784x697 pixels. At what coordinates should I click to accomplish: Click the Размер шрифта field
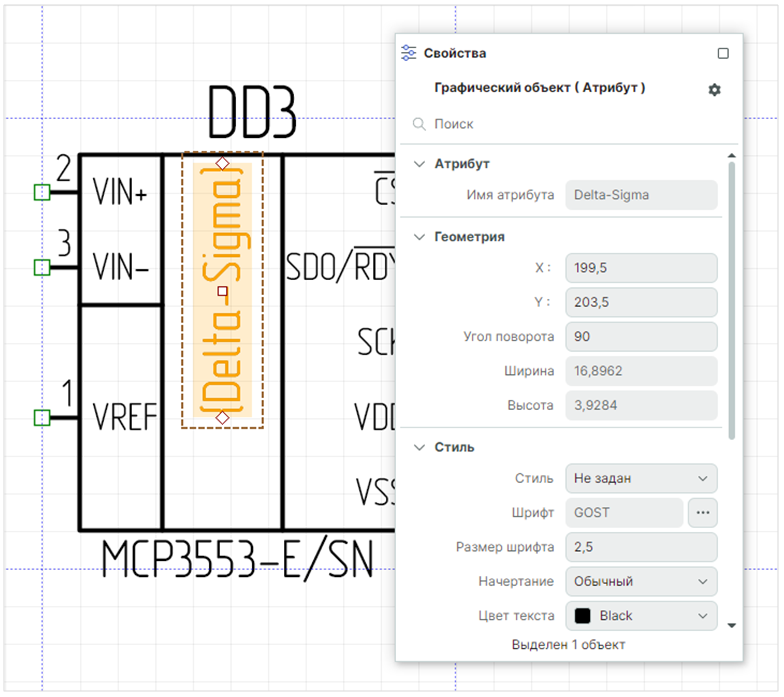[x=640, y=547]
